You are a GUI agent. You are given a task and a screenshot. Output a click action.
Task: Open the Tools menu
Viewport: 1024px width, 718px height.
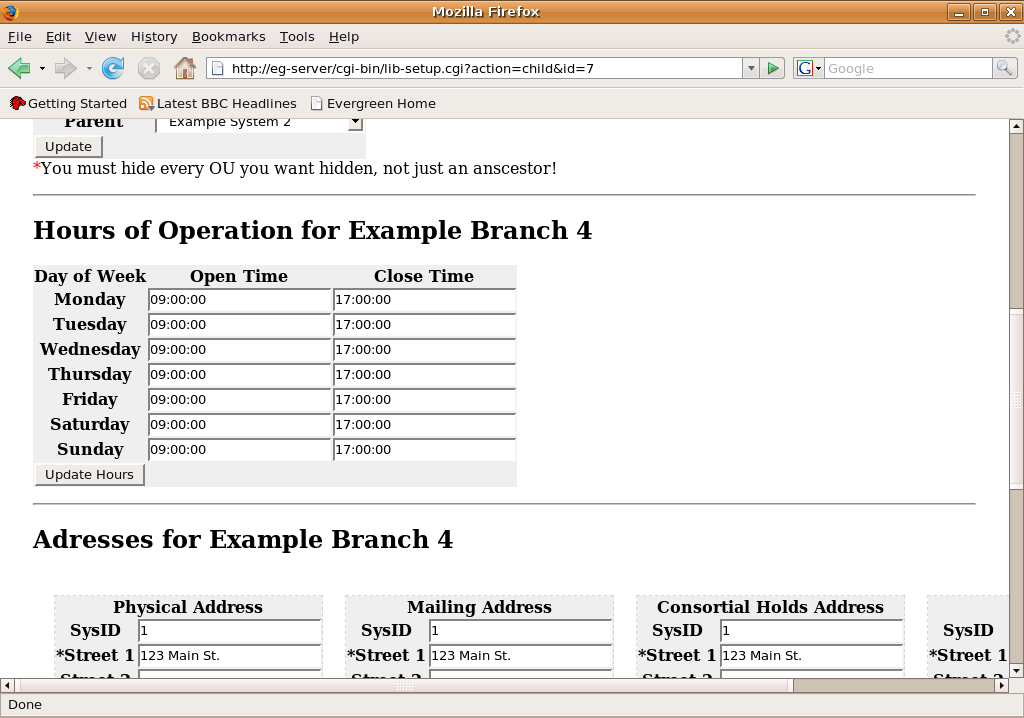tap(296, 36)
